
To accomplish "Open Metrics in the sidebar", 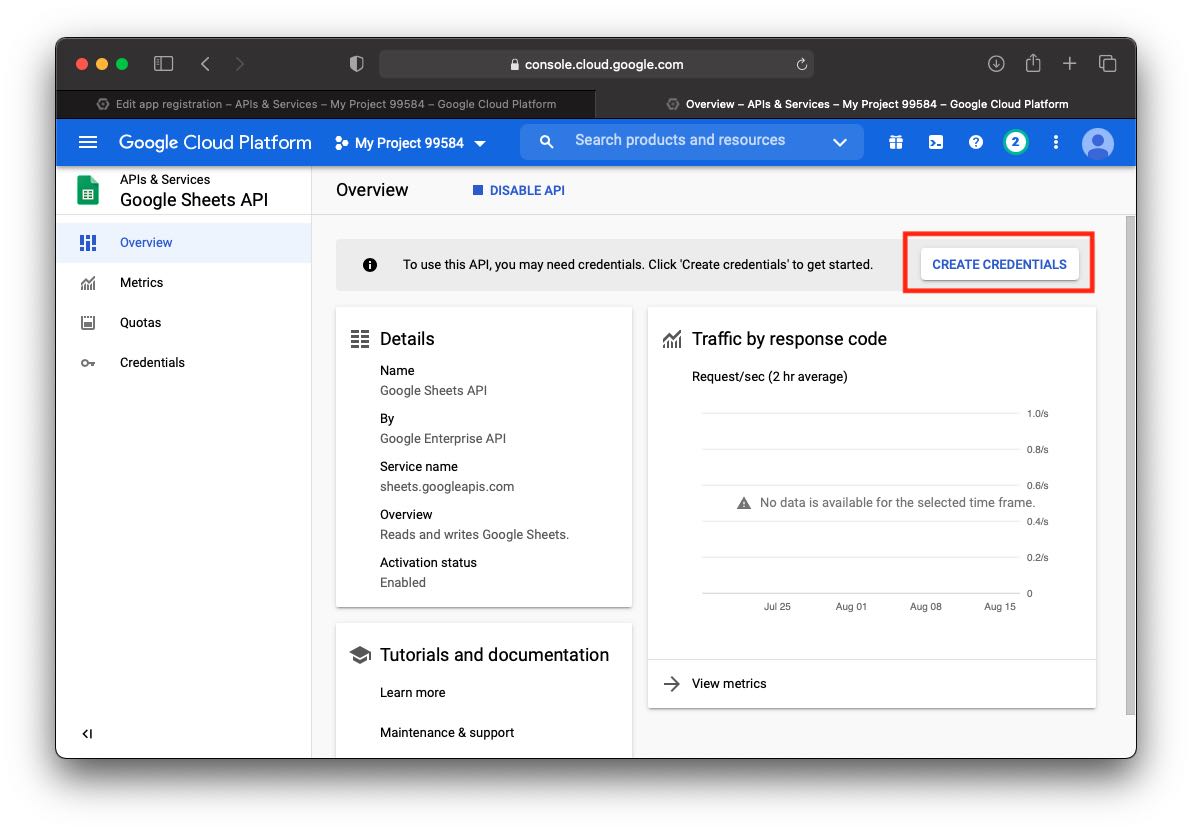I will 184,283.
